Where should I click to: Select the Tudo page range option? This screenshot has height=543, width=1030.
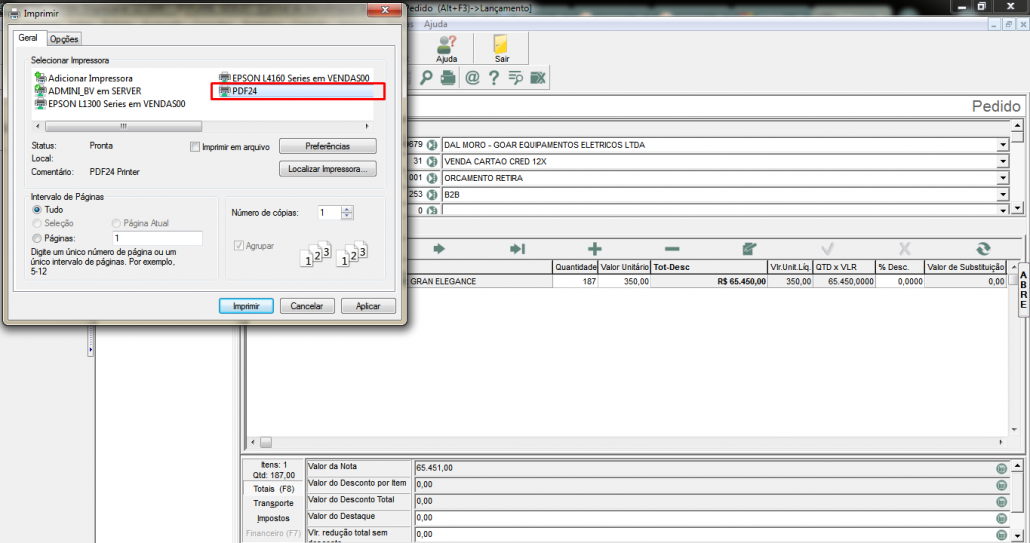38,211
